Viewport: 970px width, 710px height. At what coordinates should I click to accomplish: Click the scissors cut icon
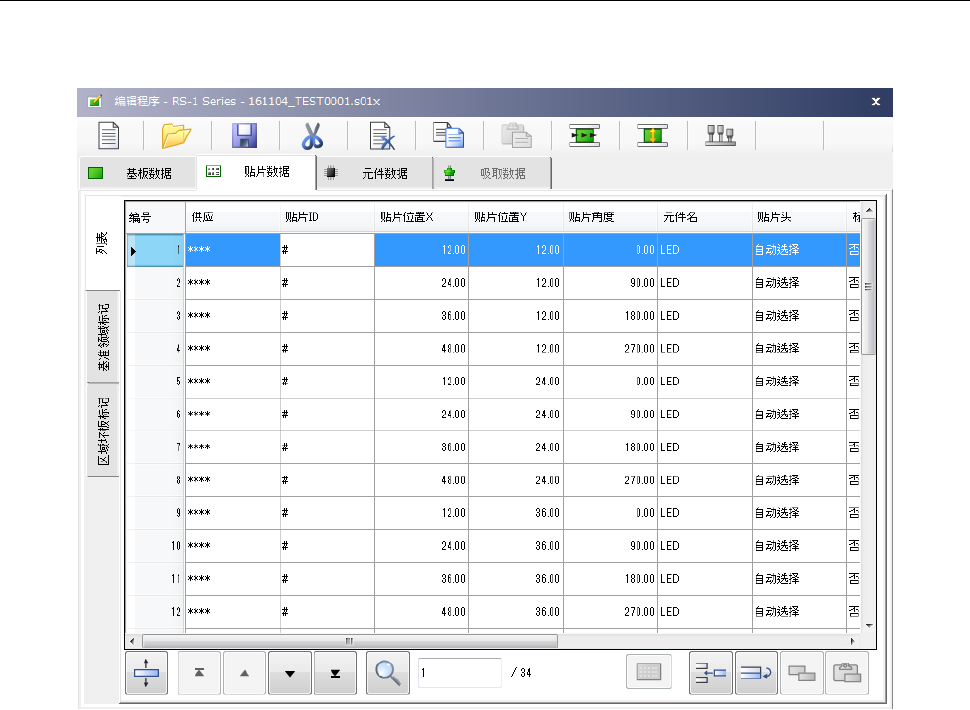pos(313,136)
